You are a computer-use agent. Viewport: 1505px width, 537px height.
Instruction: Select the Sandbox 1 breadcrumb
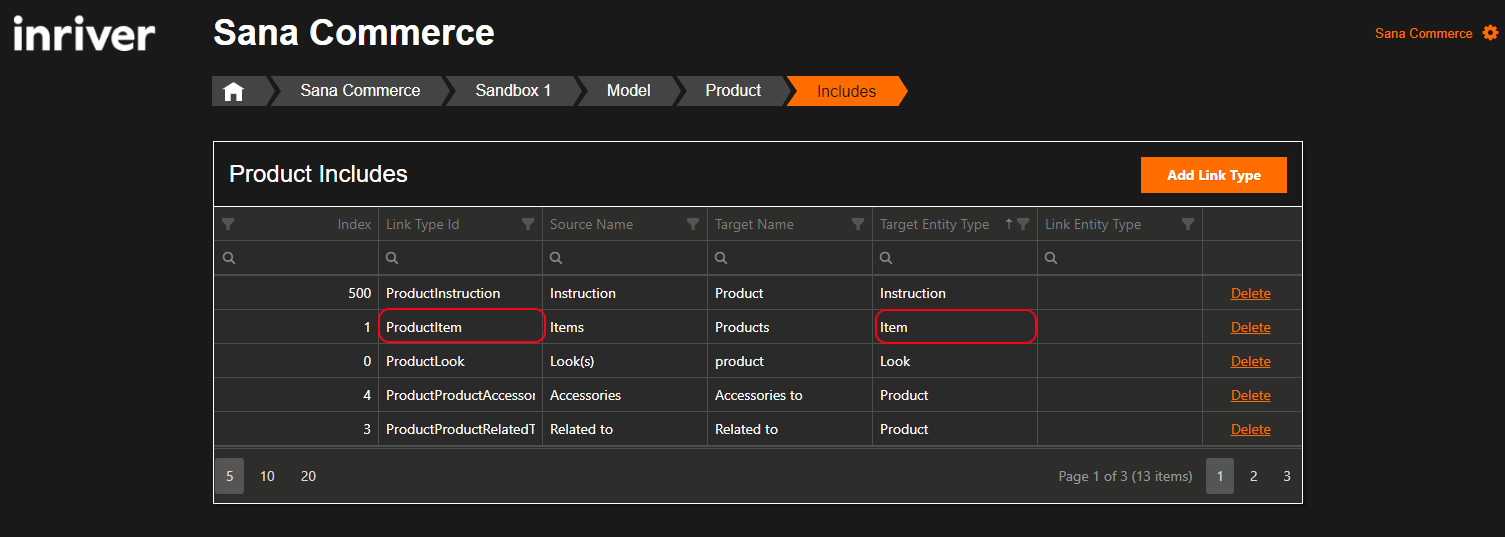513,91
